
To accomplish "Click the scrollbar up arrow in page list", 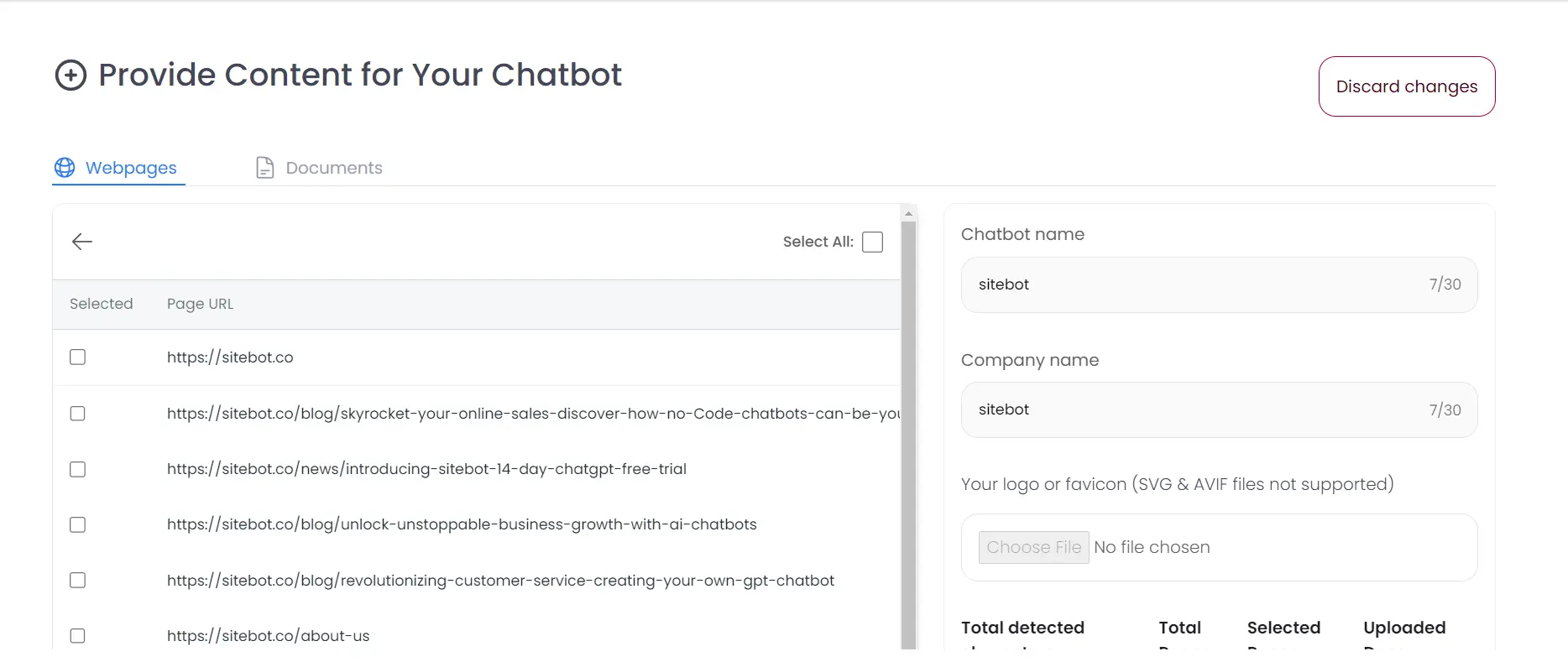I will tap(908, 214).
